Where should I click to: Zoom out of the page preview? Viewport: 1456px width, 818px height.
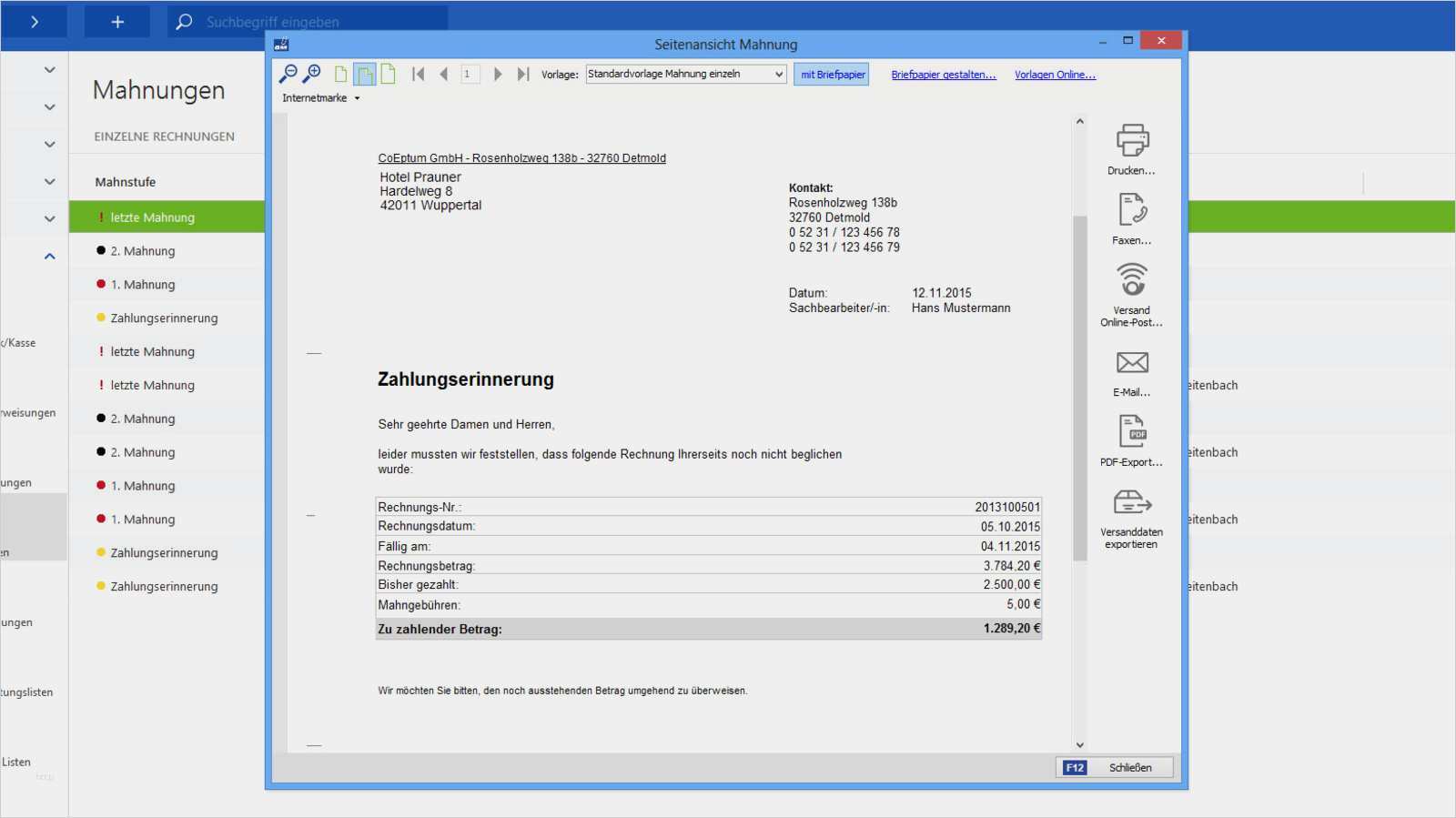tap(288, 74)
